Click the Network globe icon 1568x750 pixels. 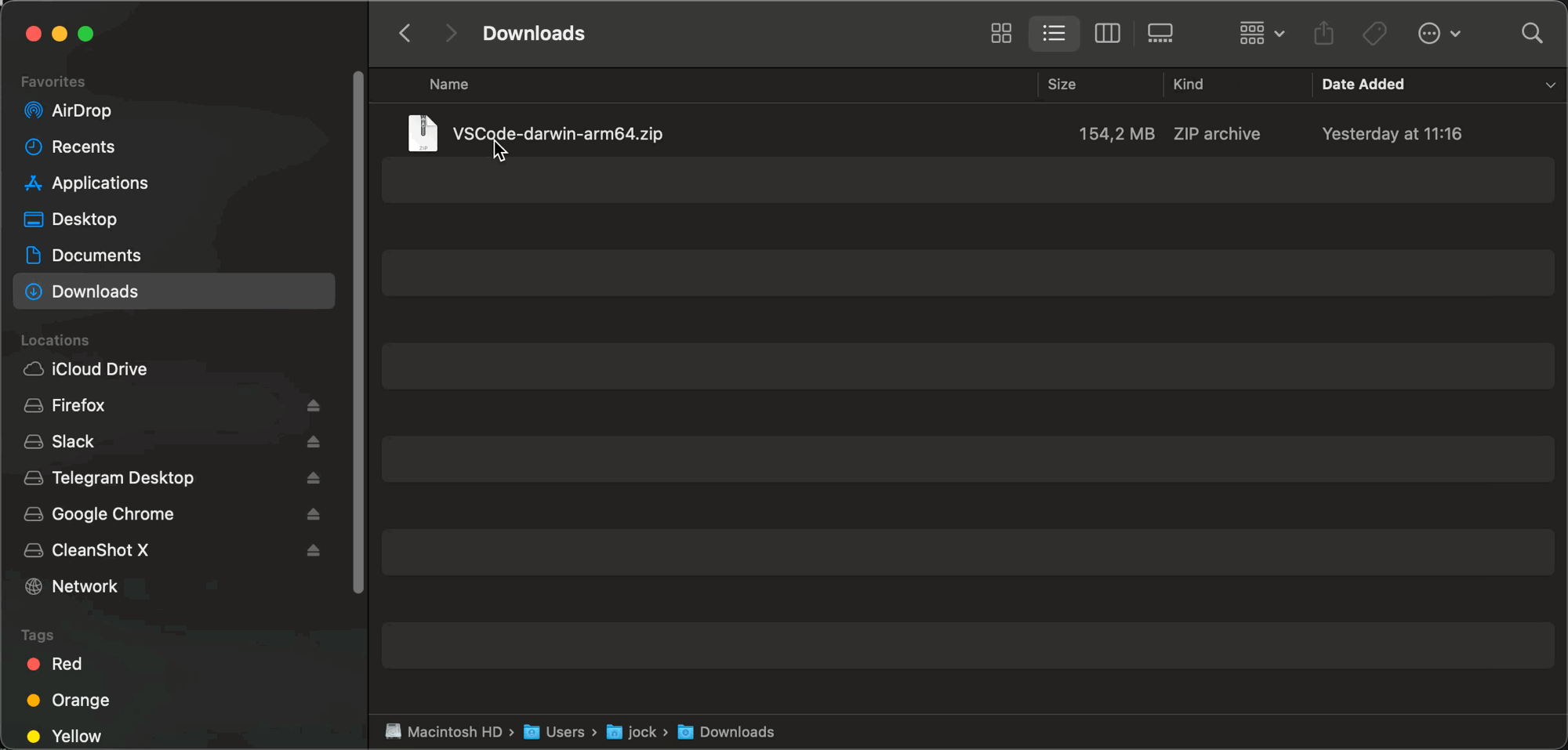coord(33,585)
